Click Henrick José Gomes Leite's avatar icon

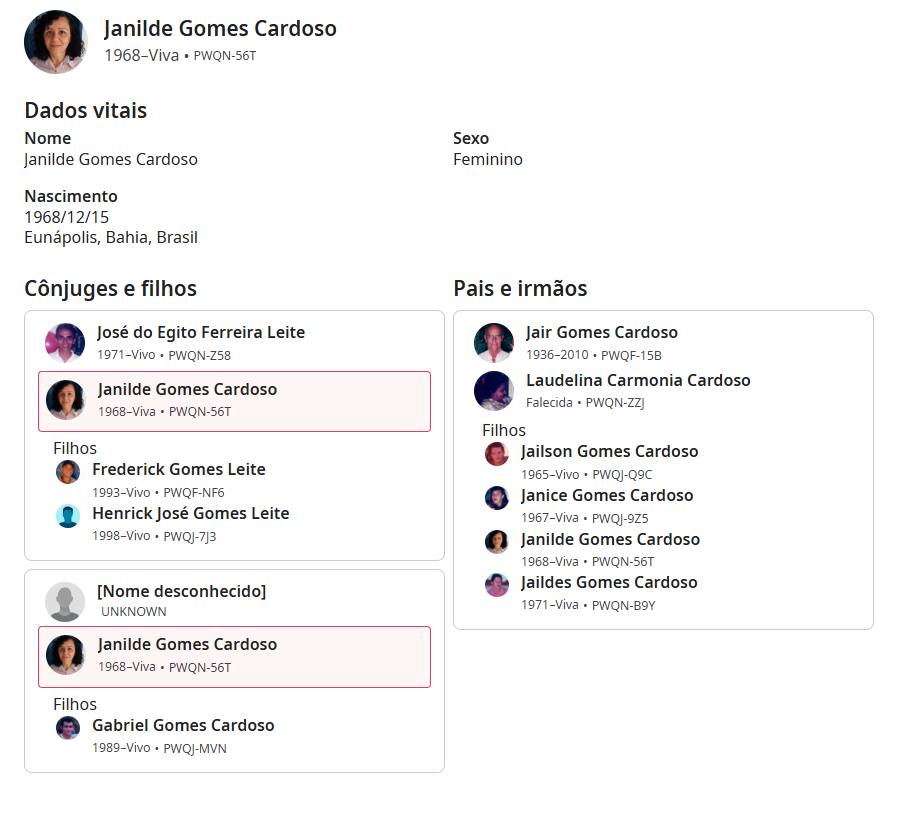pyautogui.click(x=68, y=516)
